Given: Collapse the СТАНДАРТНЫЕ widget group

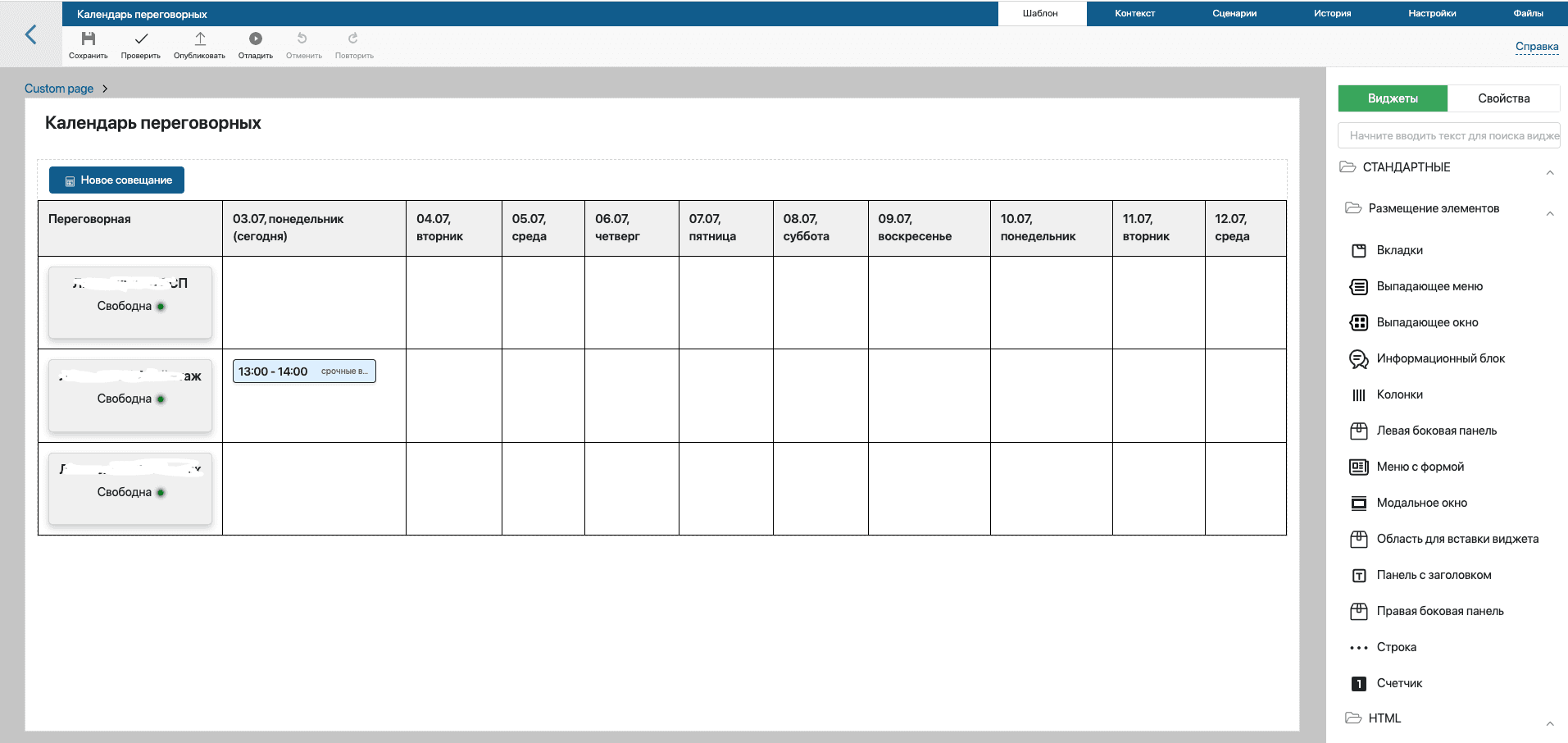Looking at the screenshot, I should tap(1549, 172).
